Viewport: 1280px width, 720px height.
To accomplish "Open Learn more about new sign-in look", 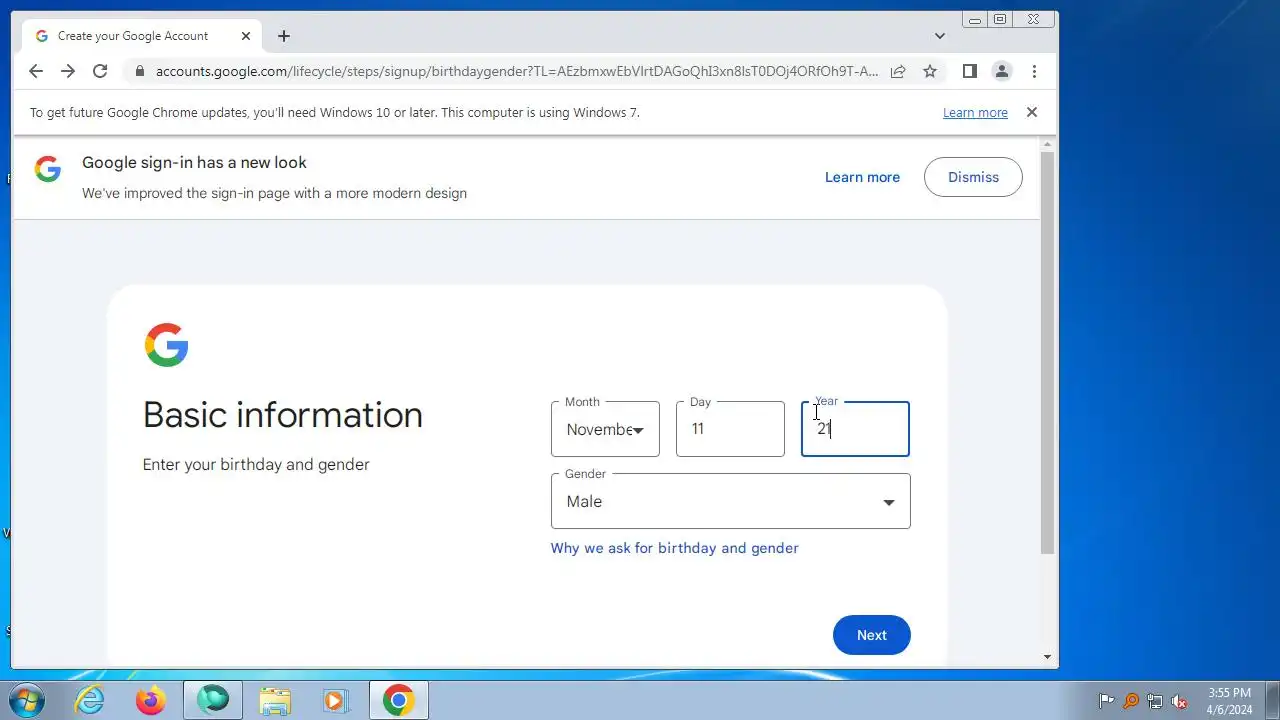I will tap(862, 177).
